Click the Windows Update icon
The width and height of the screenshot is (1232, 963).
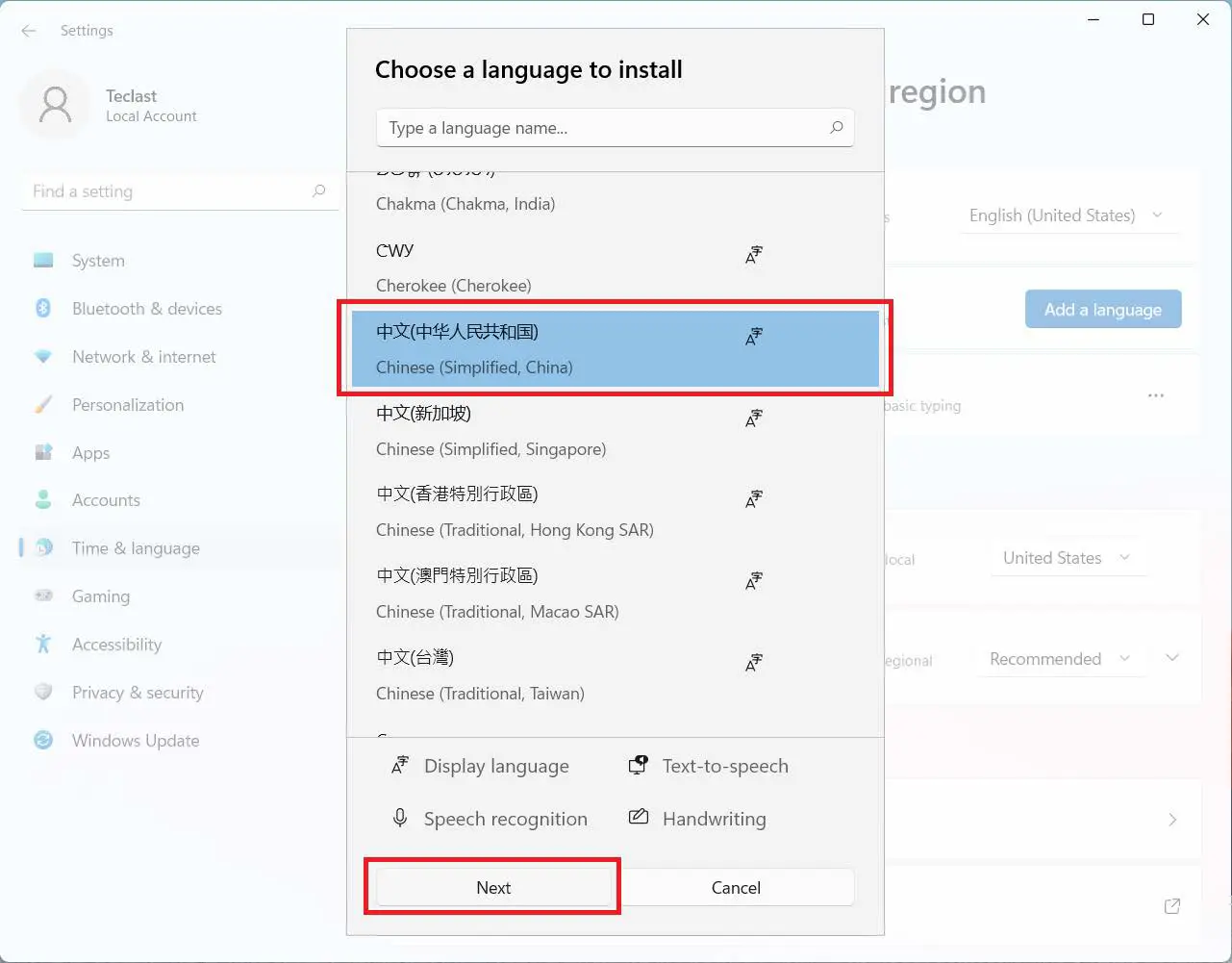(43, 741)
